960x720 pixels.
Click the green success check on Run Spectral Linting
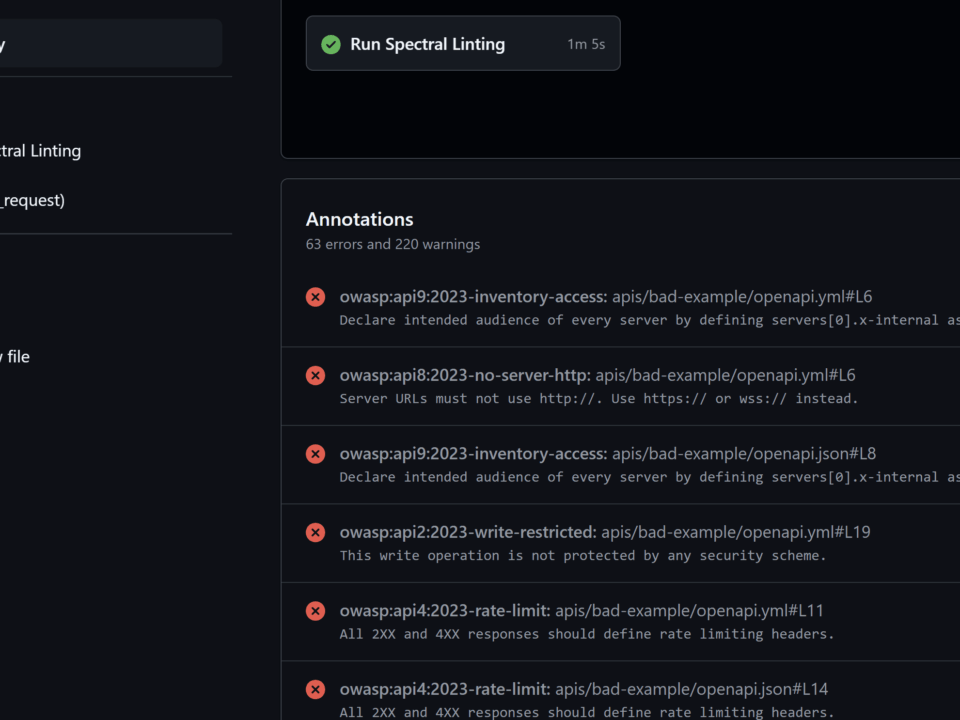[x=331, y=44]
